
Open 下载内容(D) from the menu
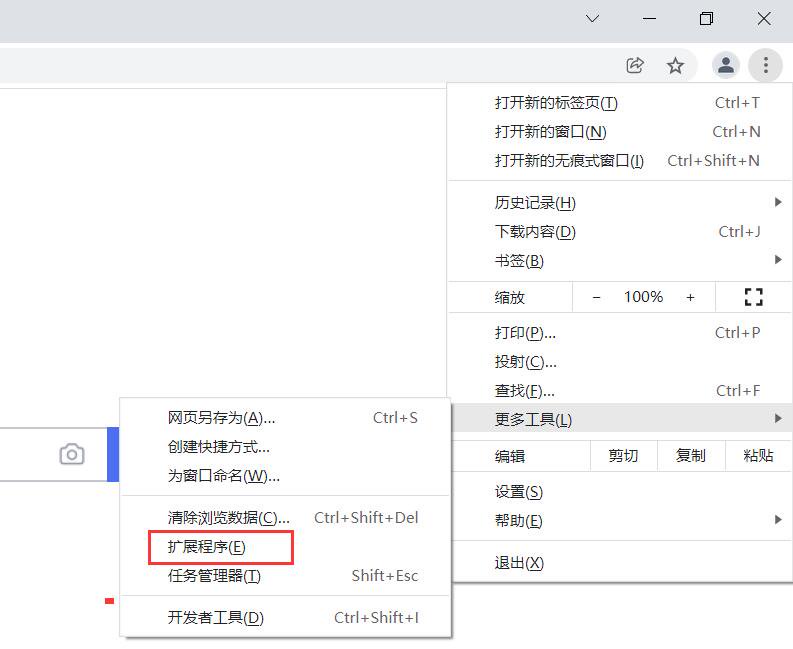point(620,232)
